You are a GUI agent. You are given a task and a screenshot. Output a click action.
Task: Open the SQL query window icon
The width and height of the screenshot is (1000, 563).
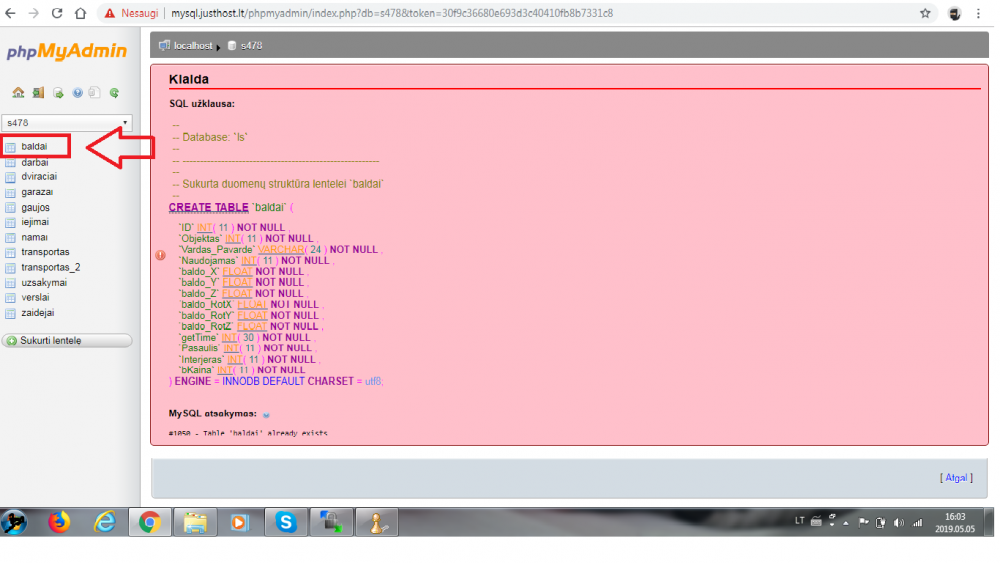pyautogui.click(x=58, y=93)
